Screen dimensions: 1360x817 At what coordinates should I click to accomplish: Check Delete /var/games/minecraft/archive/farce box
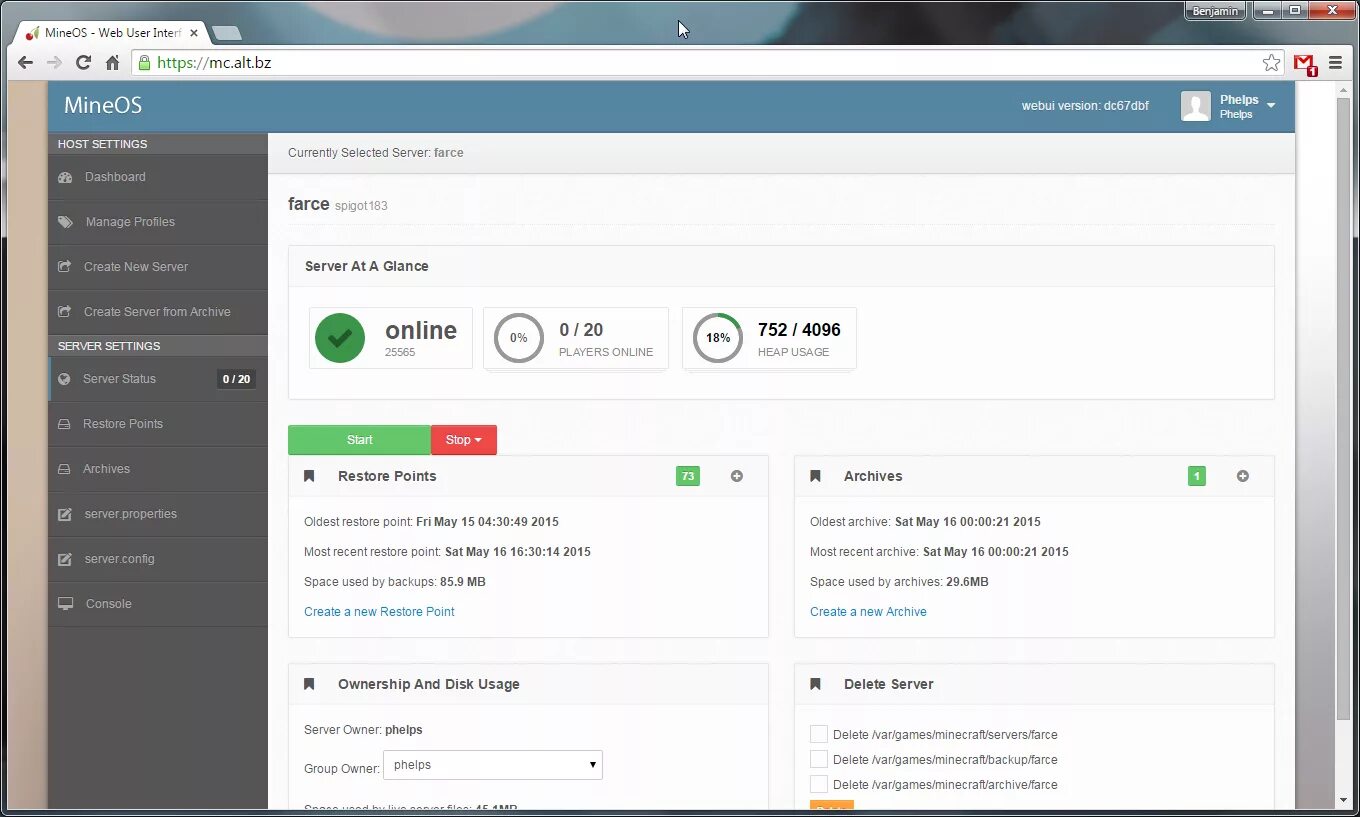[819, 784]
